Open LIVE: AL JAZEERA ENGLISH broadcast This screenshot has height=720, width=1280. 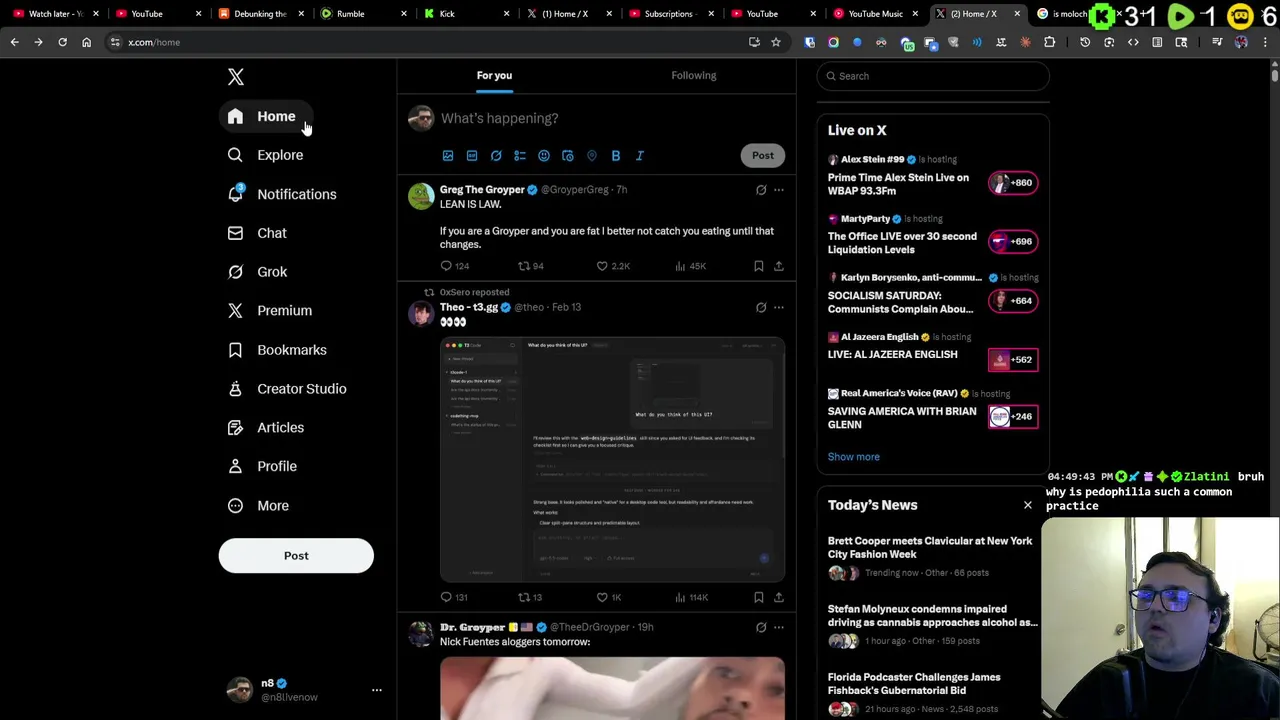933,354
